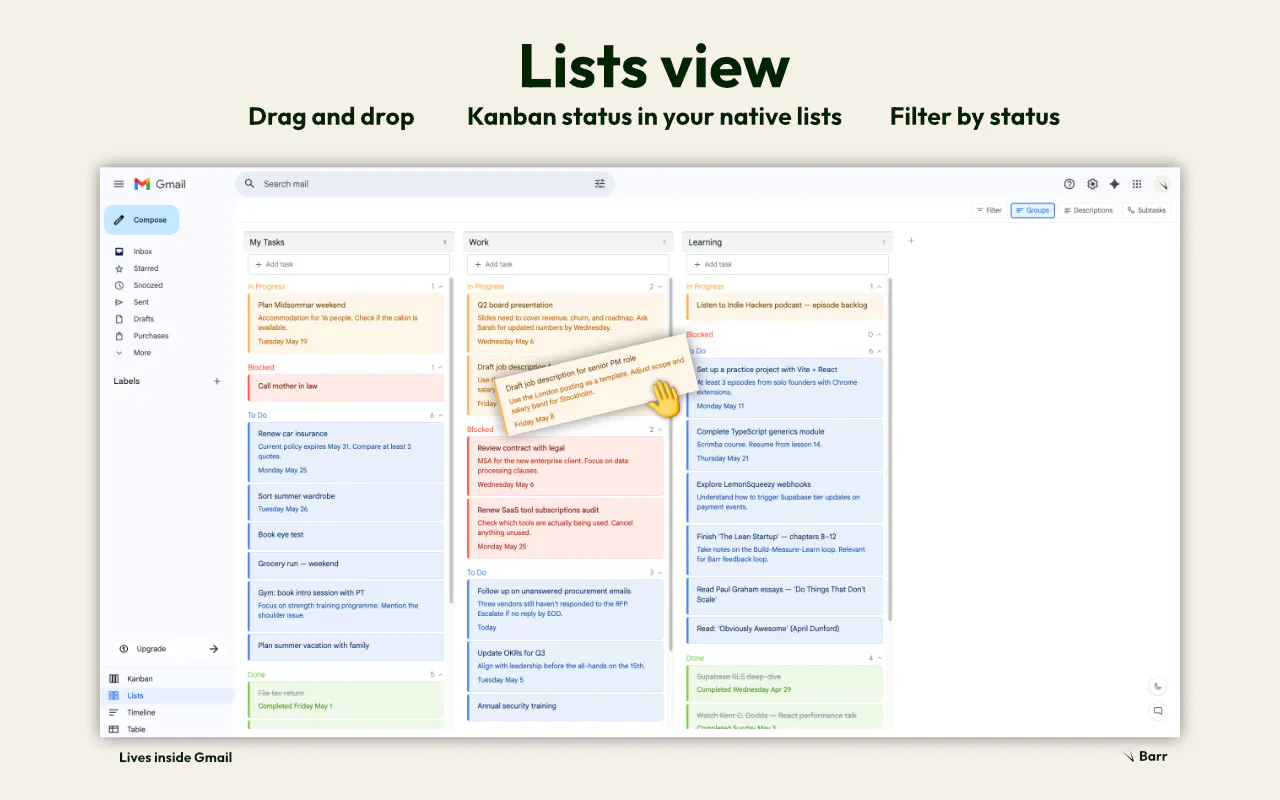Viewport: 1280px width, 800px height.
Task: Collapse Done group in Learning list
Action: click(x=879, y=659)
